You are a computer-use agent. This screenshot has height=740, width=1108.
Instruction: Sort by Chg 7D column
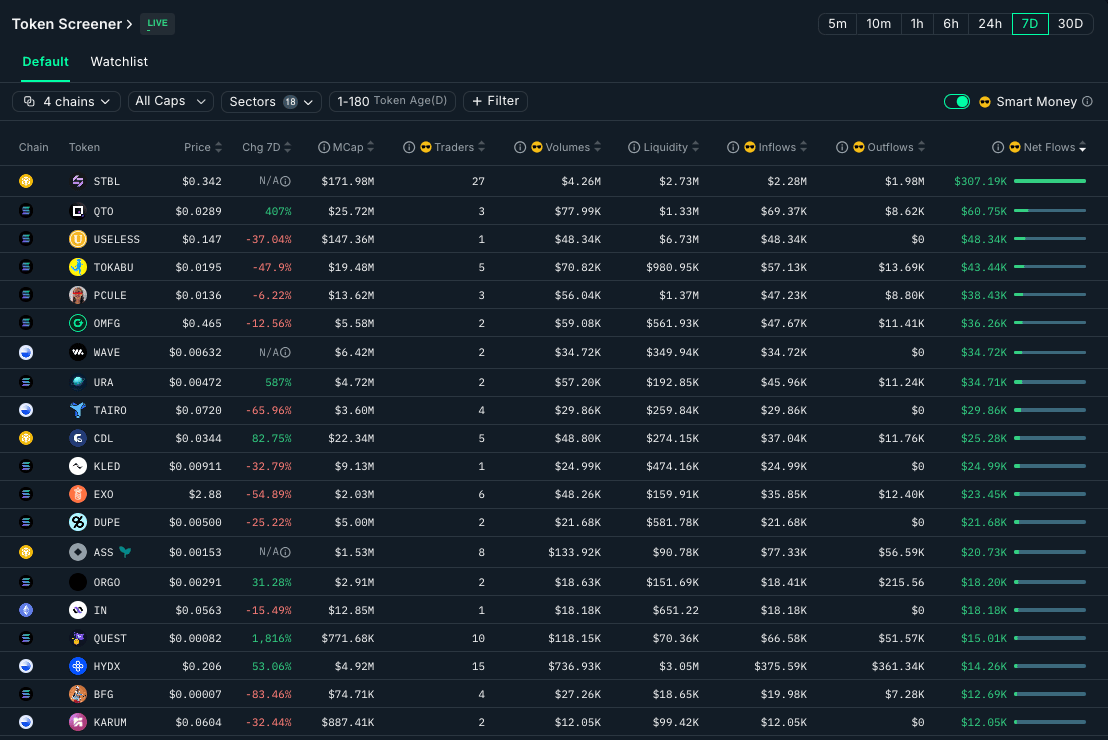[288, 147]
